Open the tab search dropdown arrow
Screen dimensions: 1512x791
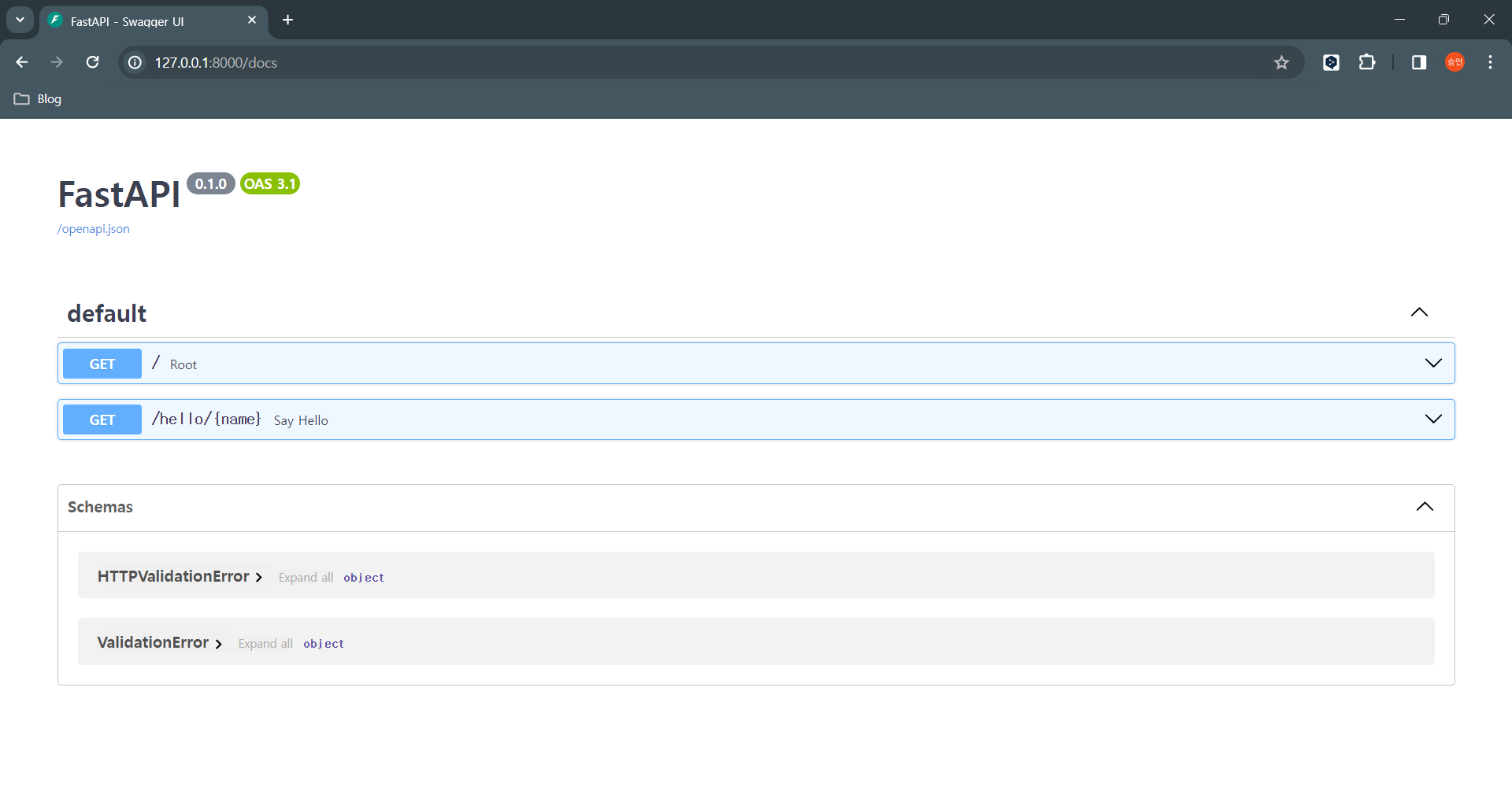20,20
